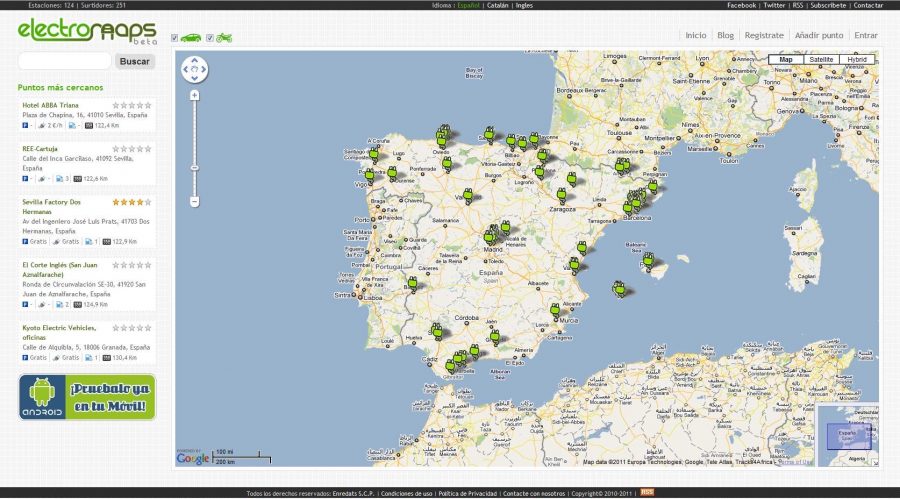Click the charging marker near Santiago de Compostela
The image size is (900, 499).
click(x=374, y=154)
